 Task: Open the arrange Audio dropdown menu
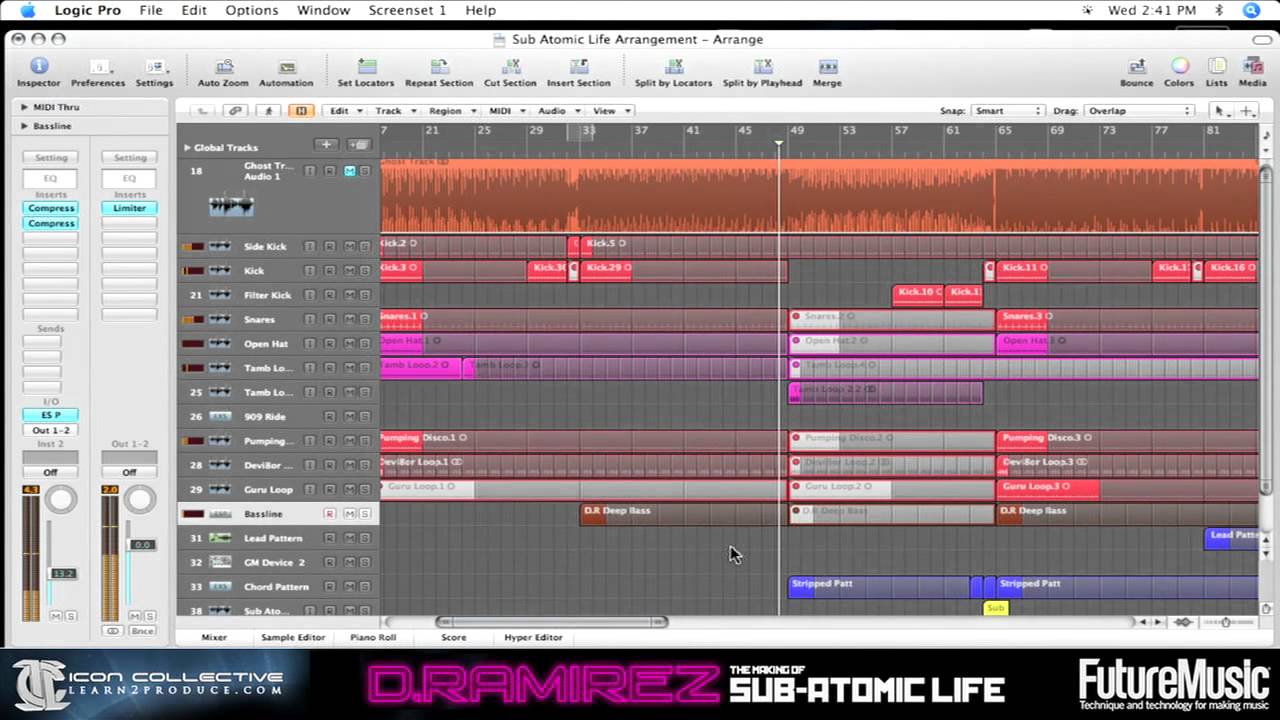(x=557, y=111)
